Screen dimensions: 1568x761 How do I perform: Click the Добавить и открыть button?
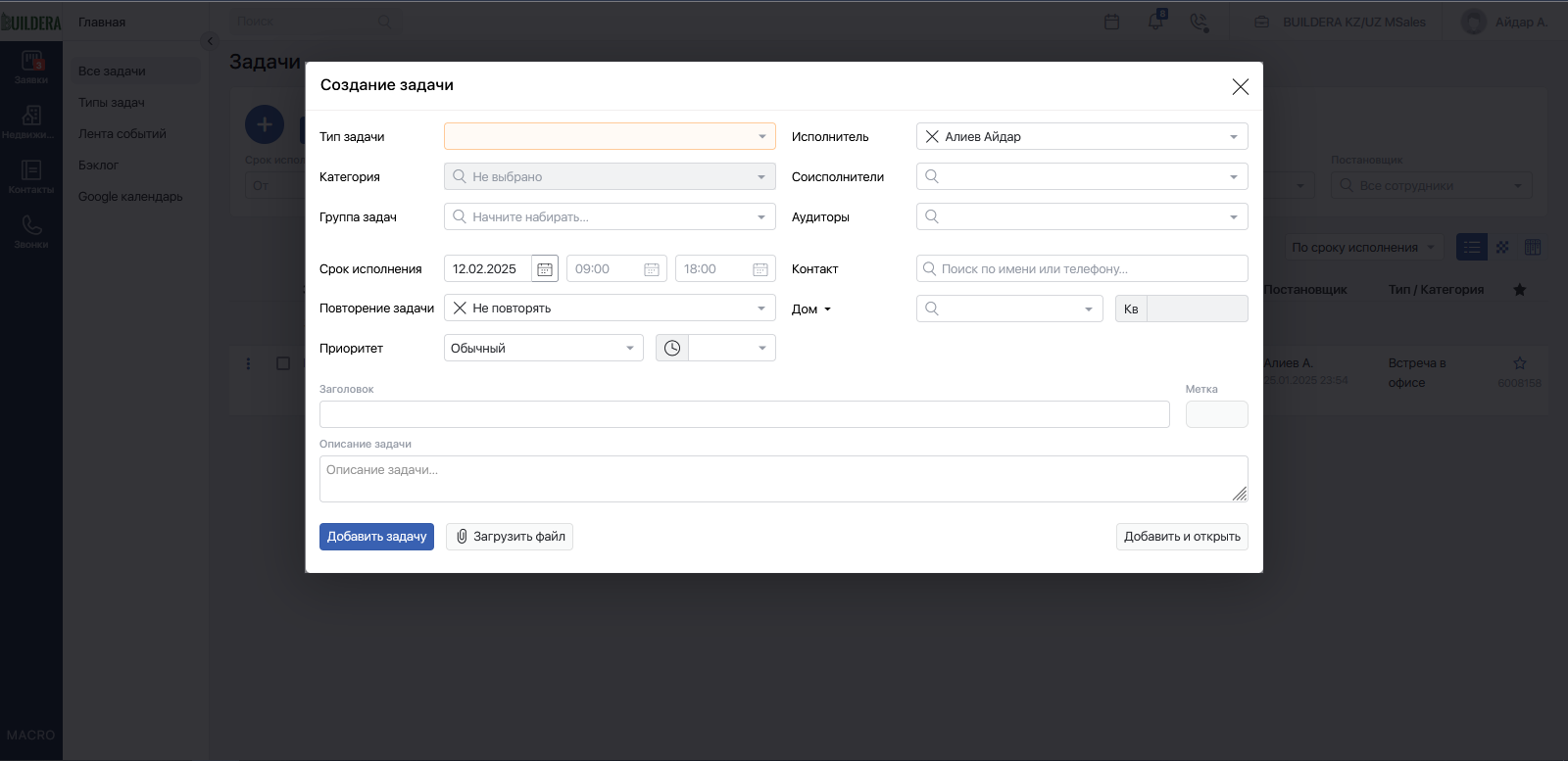click(1182, 537)
